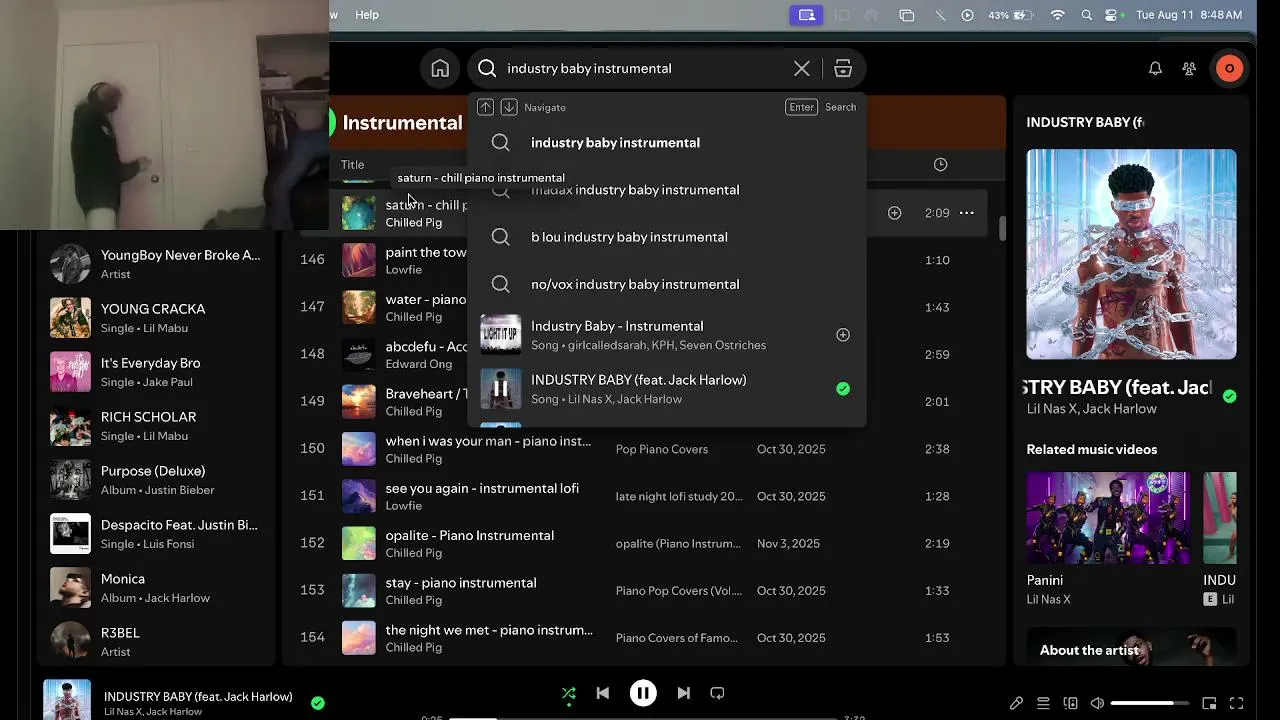Open Wi-Fi status in macOS menu bar

(1057, 15)
